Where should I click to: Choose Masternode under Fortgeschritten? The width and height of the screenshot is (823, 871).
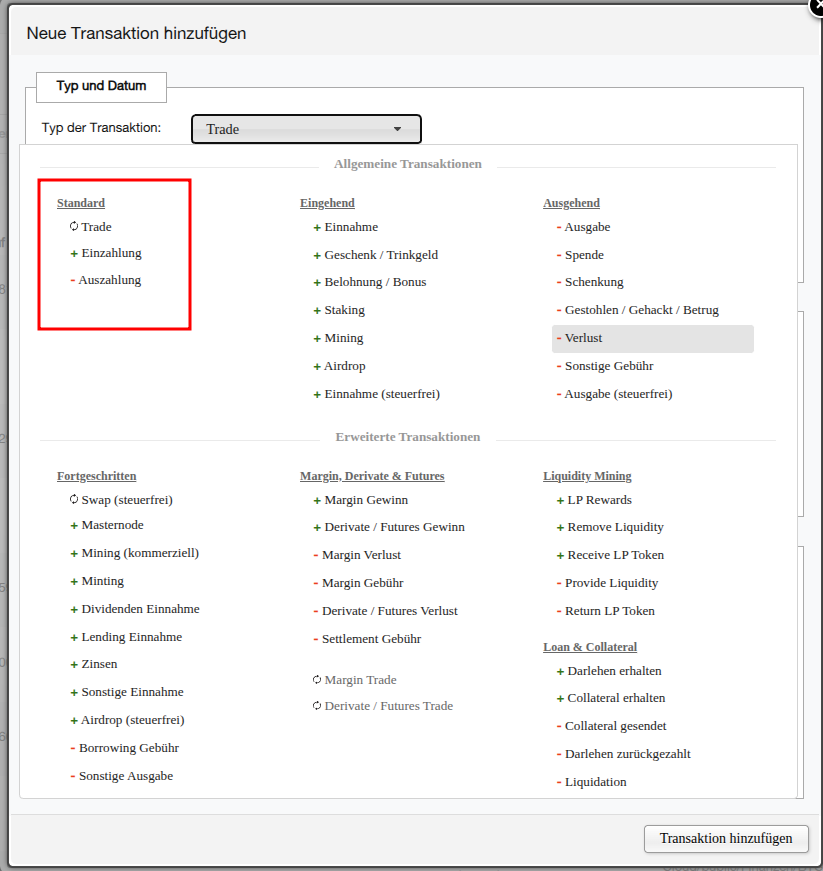112,525
